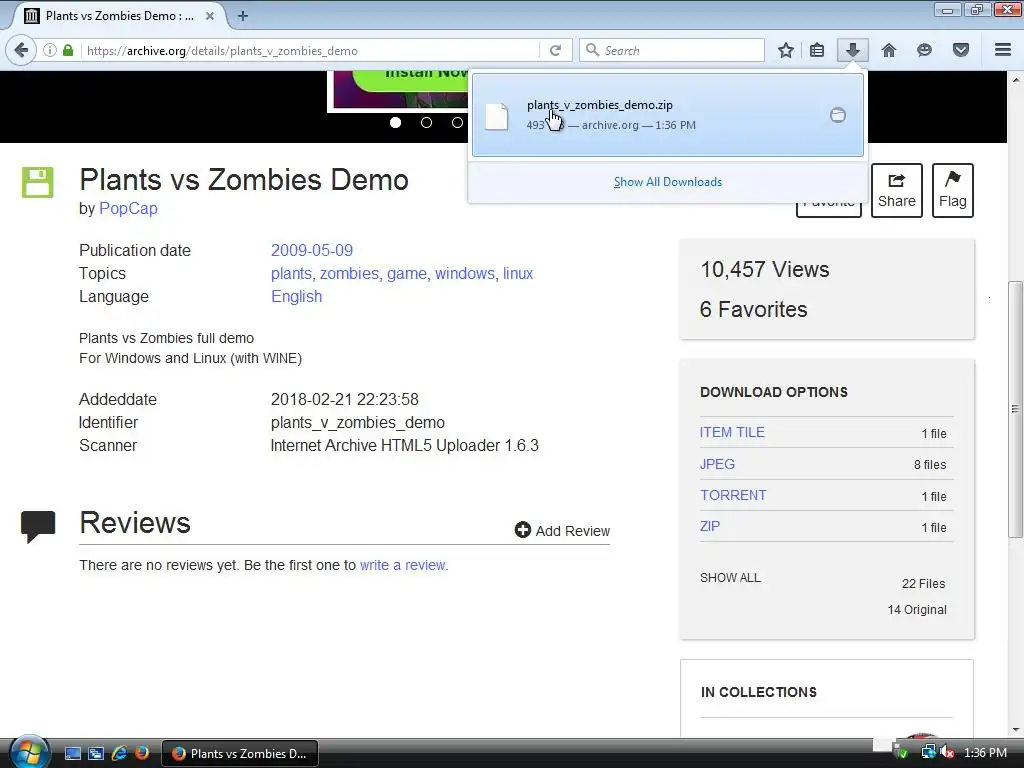Show bookmarks list icon
1024x768 pixels.
pyautogui.click(x=817, y=50)
